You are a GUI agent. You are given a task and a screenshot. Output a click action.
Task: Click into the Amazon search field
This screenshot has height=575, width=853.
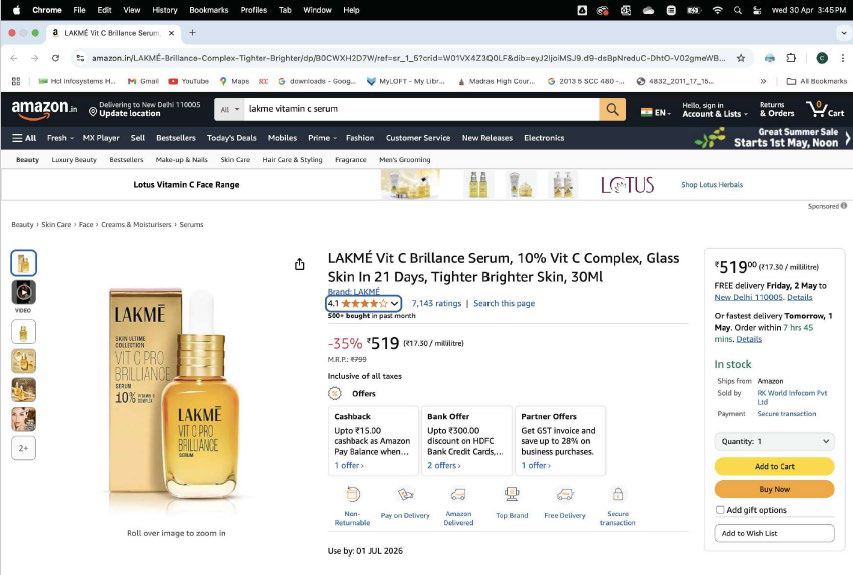pos(422,109)
